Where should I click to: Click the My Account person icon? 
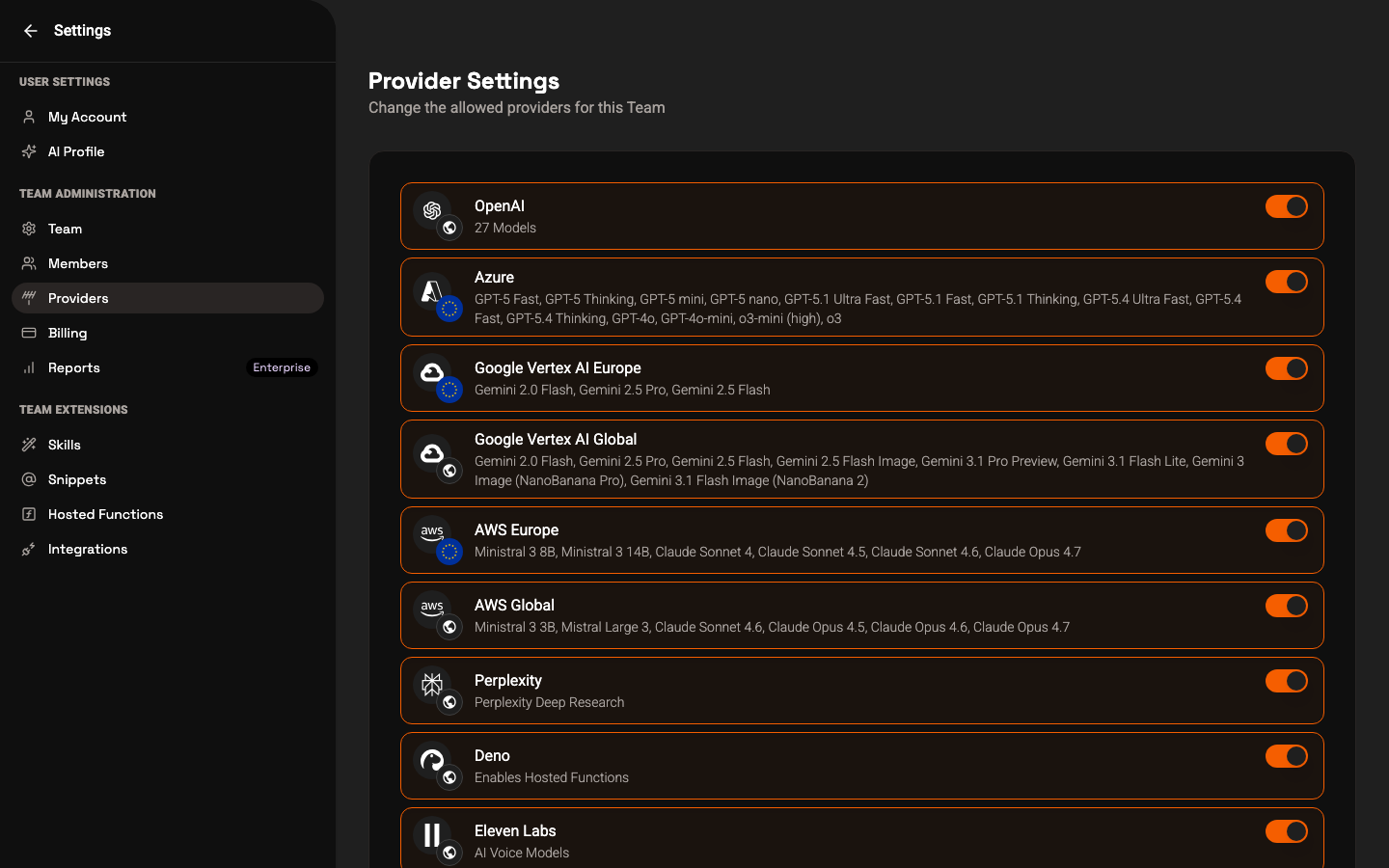29,117
